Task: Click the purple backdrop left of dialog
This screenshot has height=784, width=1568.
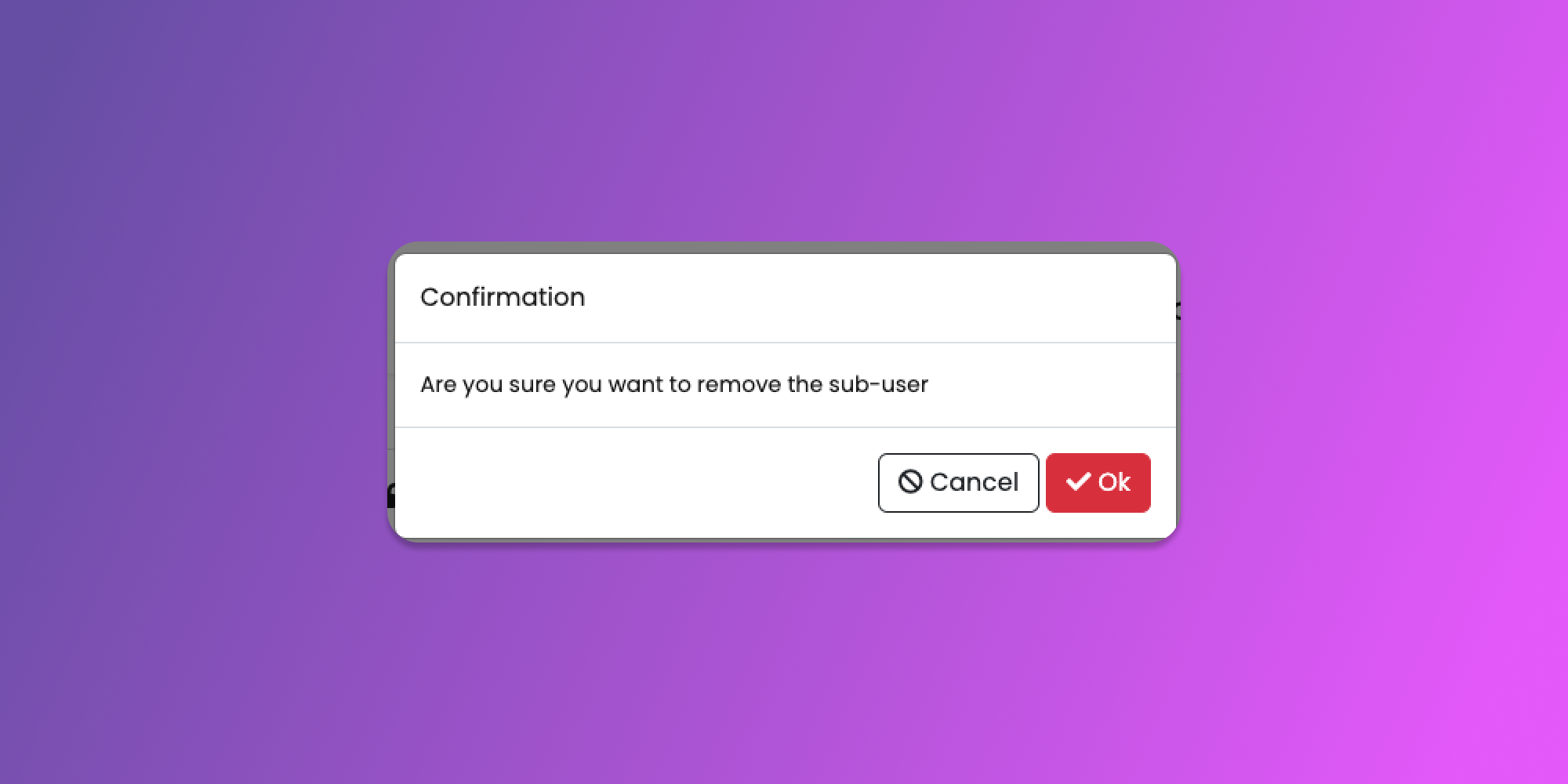Action: tap(196, 392)
